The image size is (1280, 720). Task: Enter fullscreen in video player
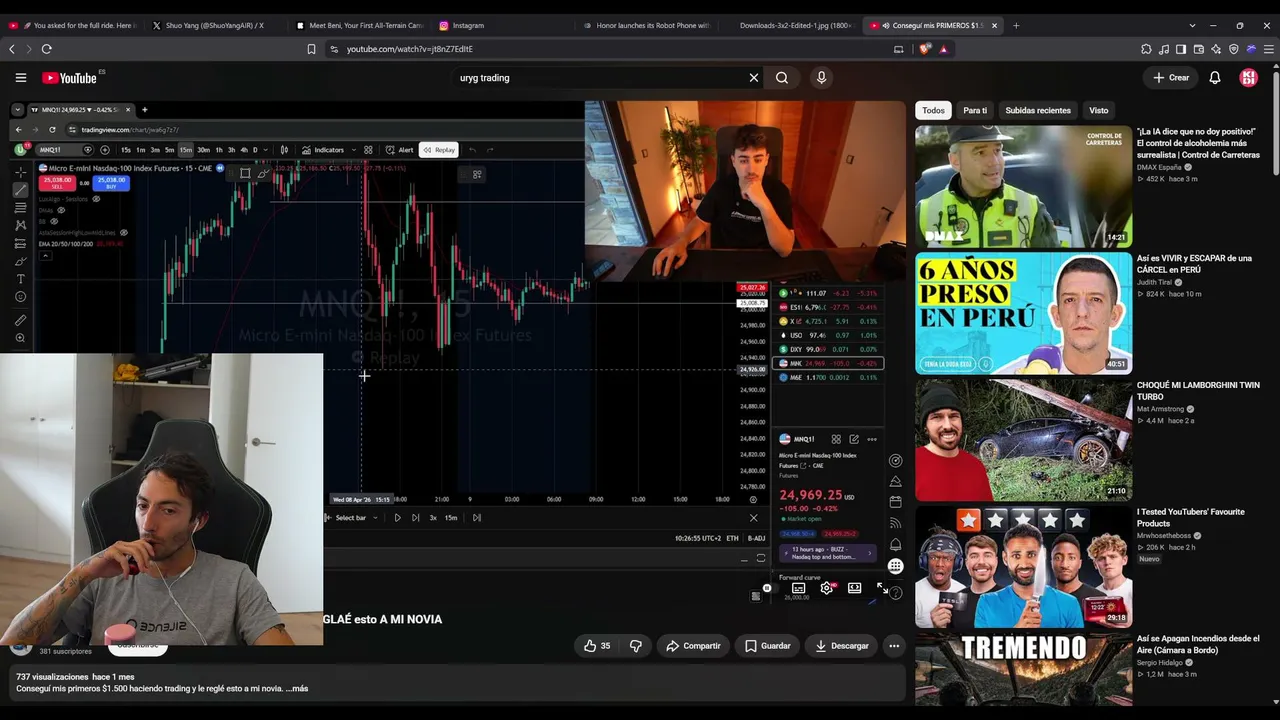coord(882,588)
